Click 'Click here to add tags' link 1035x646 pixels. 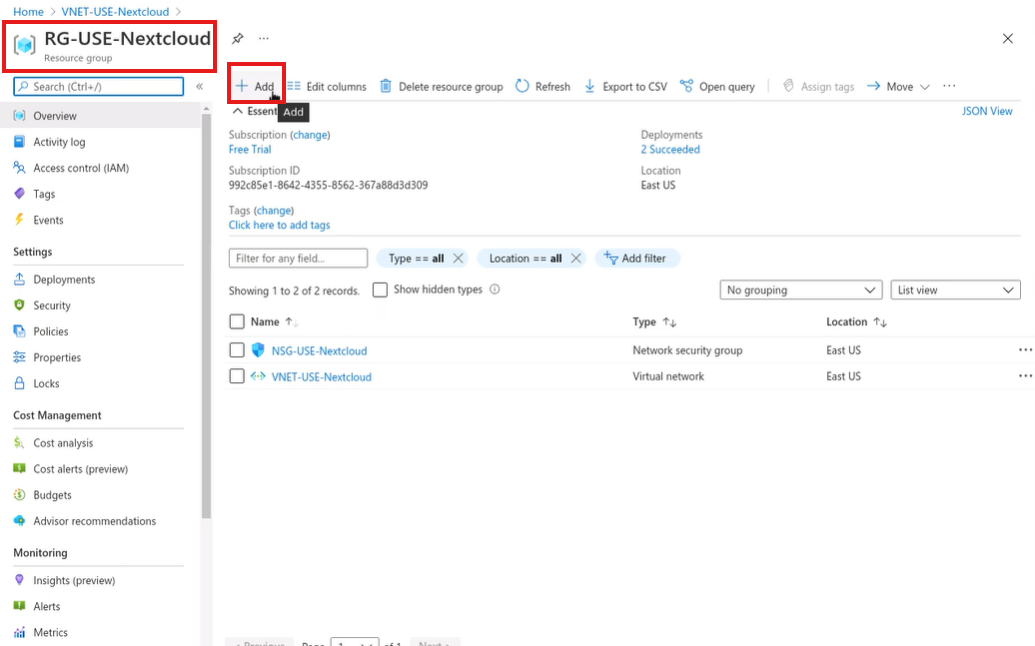pos(279,225)
